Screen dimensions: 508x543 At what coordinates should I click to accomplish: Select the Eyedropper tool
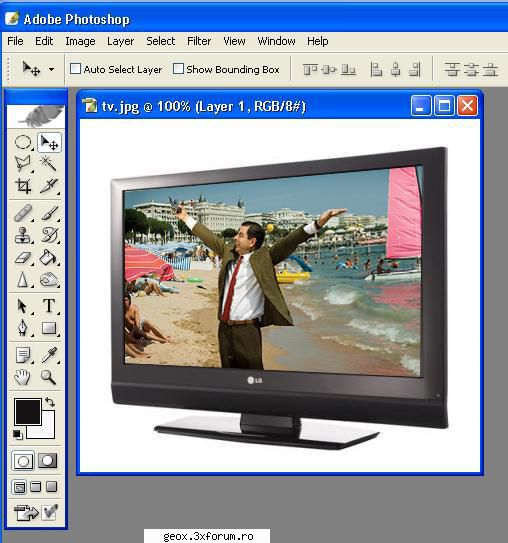[x=49, y=355]
